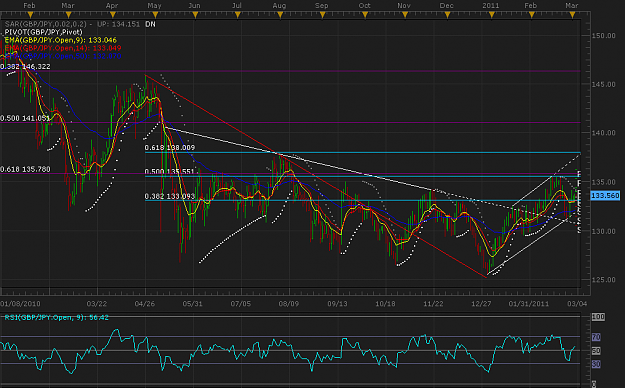
Task: Click the 09/13 date label
Action: click(x=337, y=304)
